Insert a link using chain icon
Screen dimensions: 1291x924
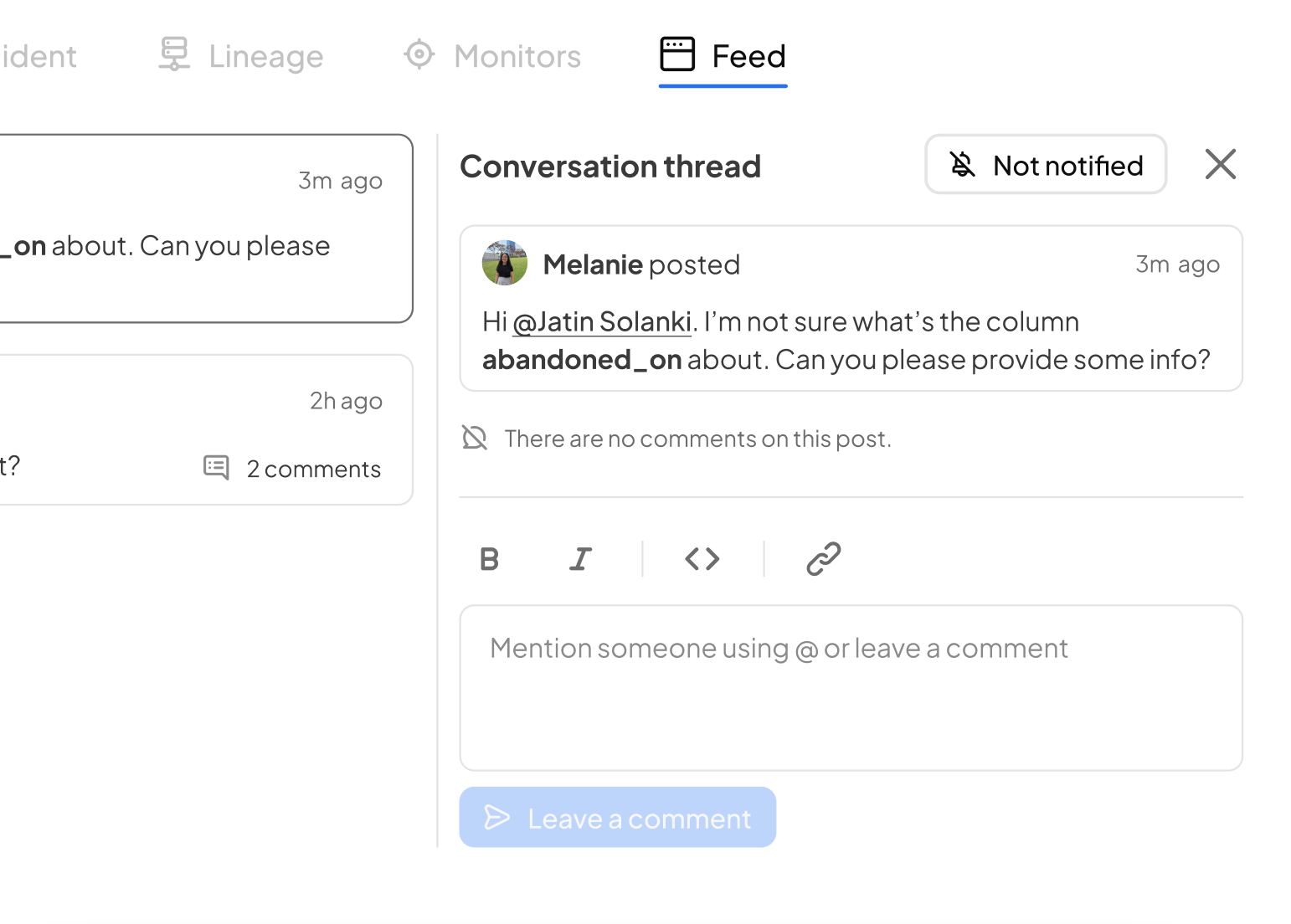click(x=823, y=559)
